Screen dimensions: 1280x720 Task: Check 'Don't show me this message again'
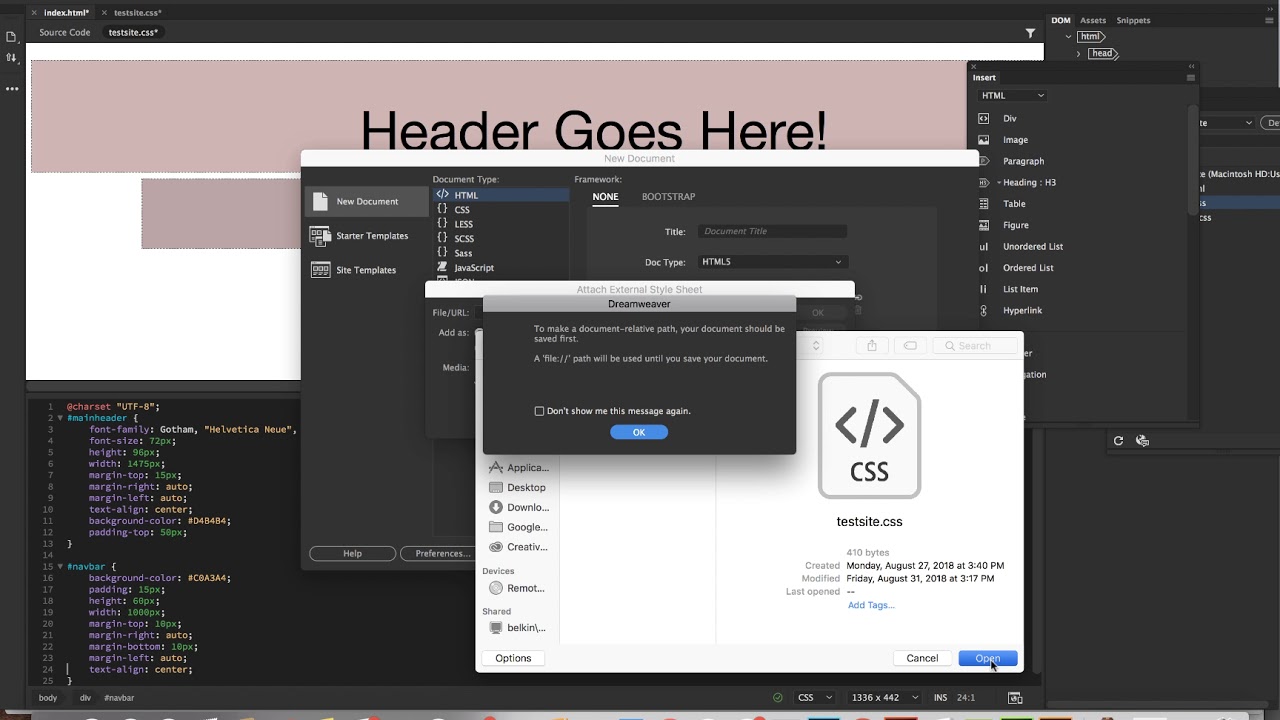(x=540, y=411)
